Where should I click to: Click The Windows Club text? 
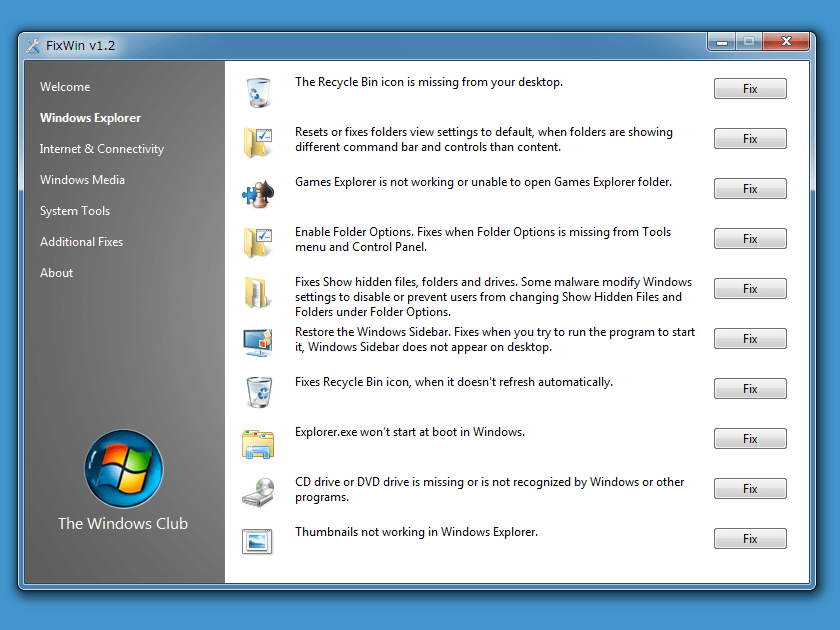click(123, 523)
